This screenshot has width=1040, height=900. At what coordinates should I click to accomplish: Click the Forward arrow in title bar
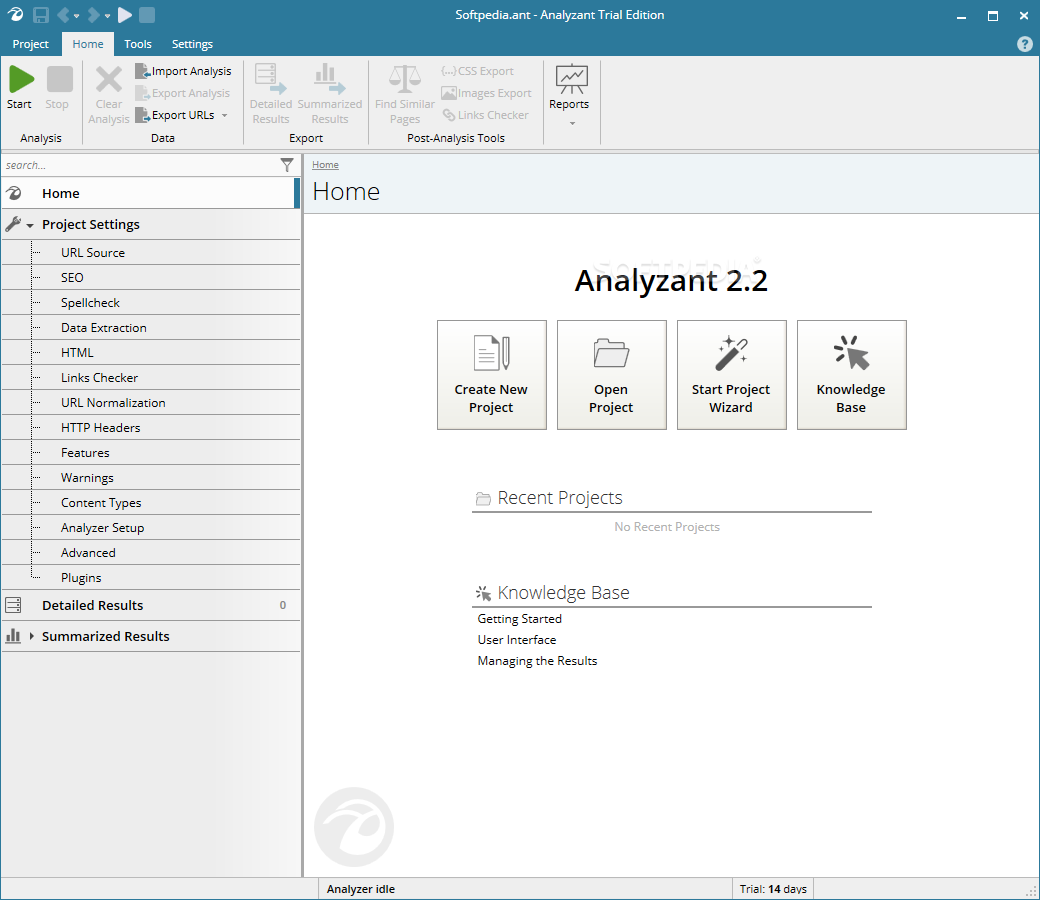click(94, 15)
